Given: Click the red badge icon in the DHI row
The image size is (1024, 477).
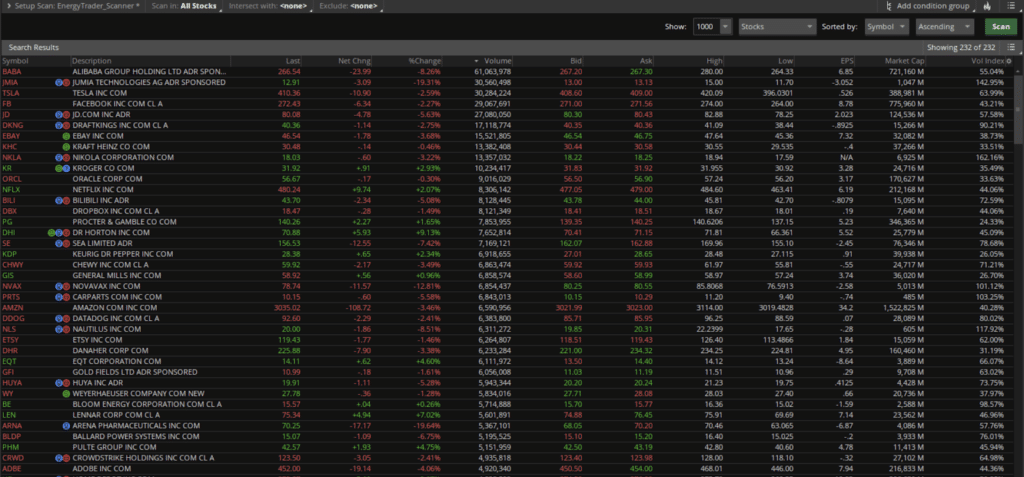Looking at the screenshot, I should coord(66,233).
